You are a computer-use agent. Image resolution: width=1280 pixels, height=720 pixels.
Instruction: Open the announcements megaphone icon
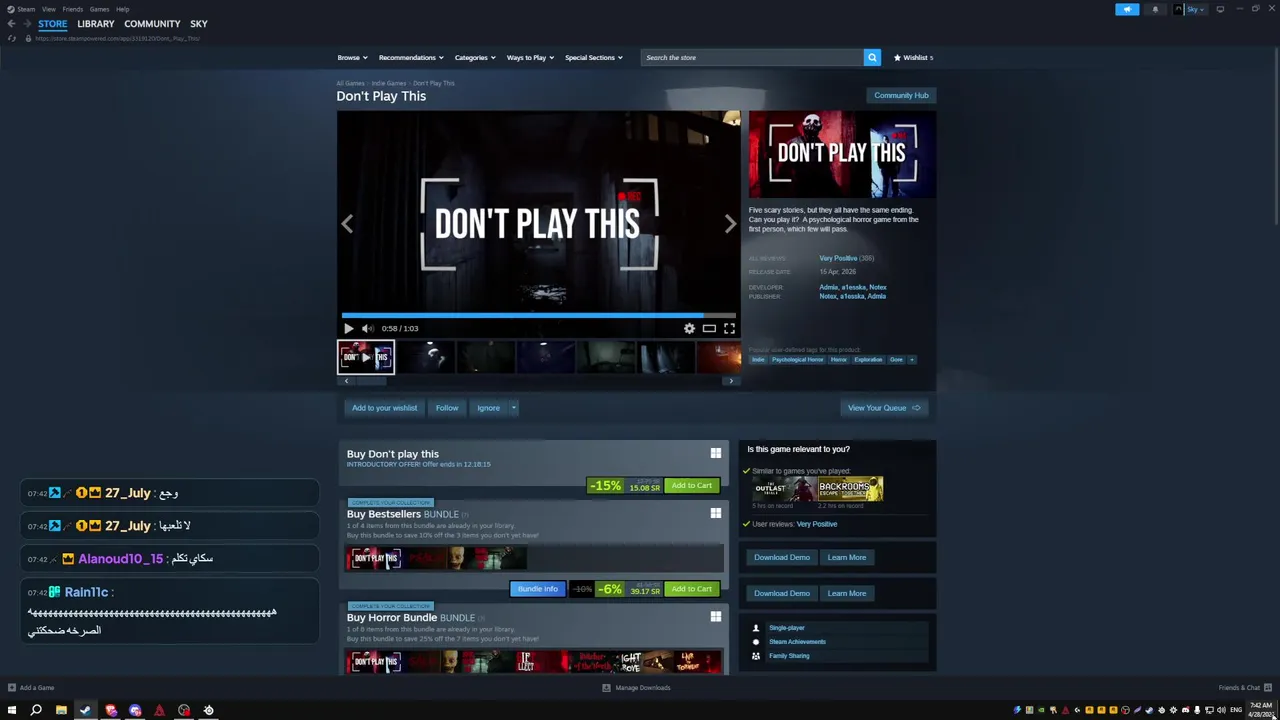point(1127,9)
